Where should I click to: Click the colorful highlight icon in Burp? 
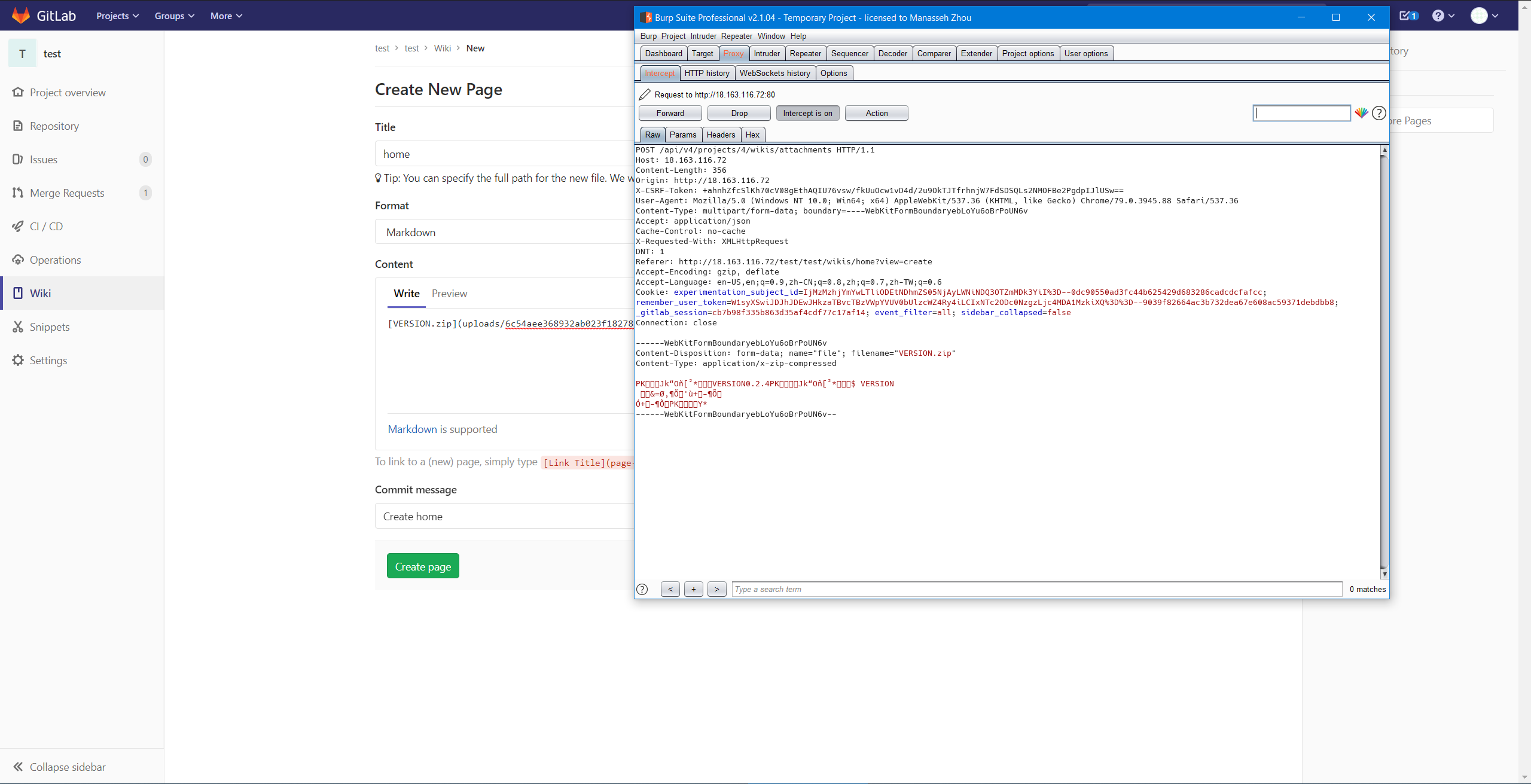pyautogui.click(x=1361, y=113)
